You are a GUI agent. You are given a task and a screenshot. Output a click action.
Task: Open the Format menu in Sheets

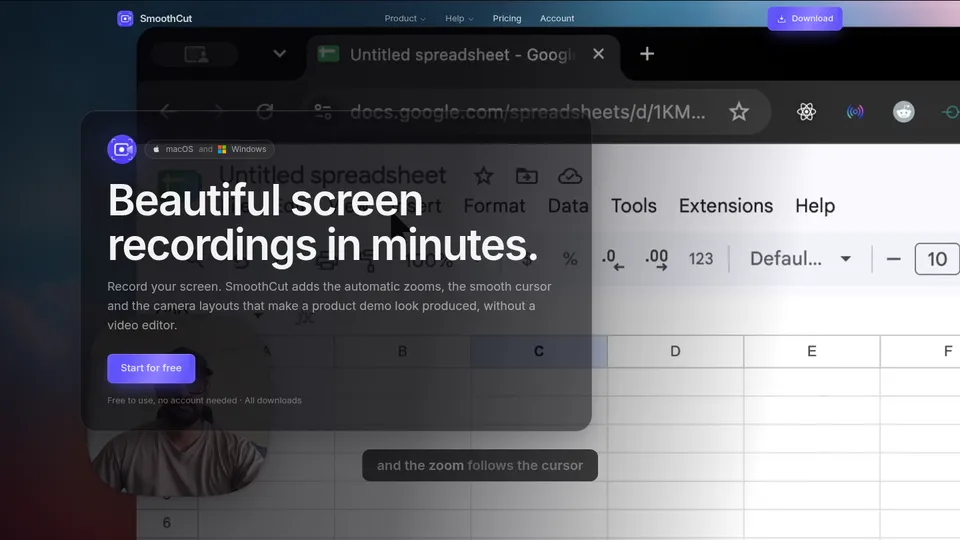click(494, 206)
